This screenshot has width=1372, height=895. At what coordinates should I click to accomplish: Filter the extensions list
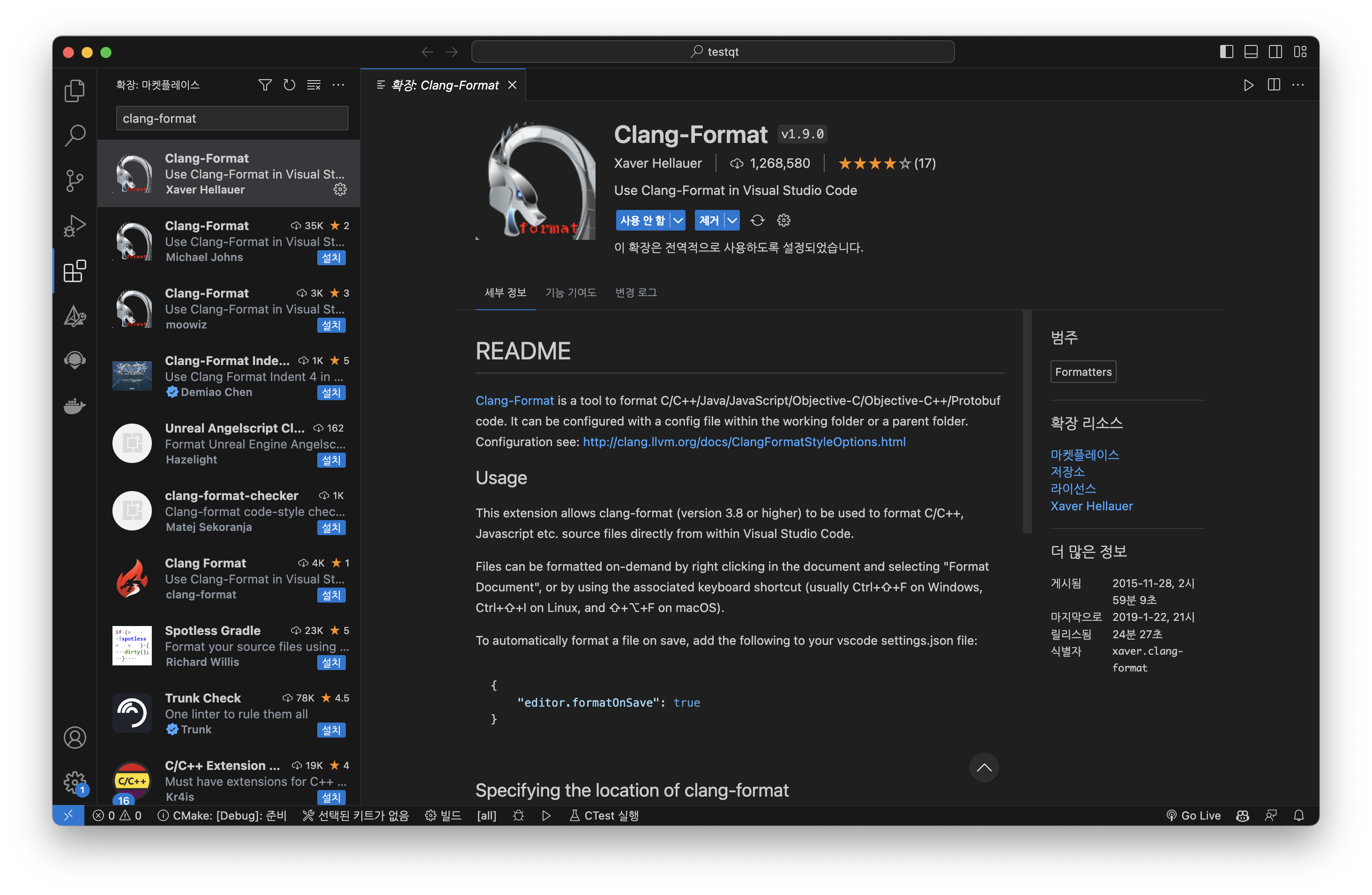[265, 85]
